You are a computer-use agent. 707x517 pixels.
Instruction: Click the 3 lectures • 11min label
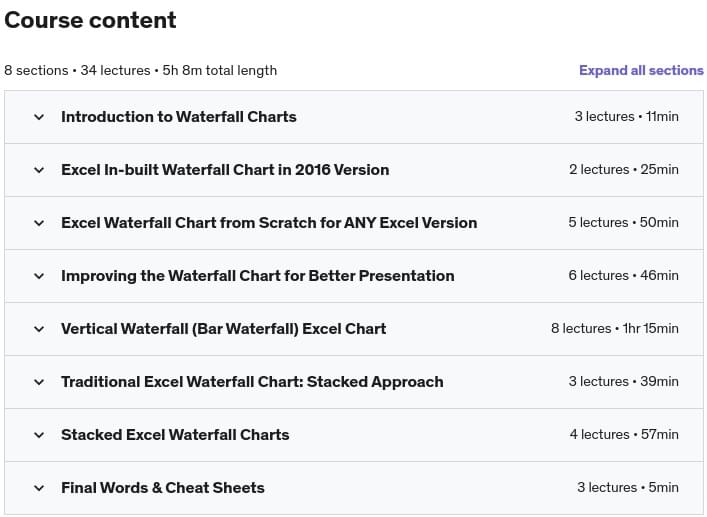click(626, 117)
